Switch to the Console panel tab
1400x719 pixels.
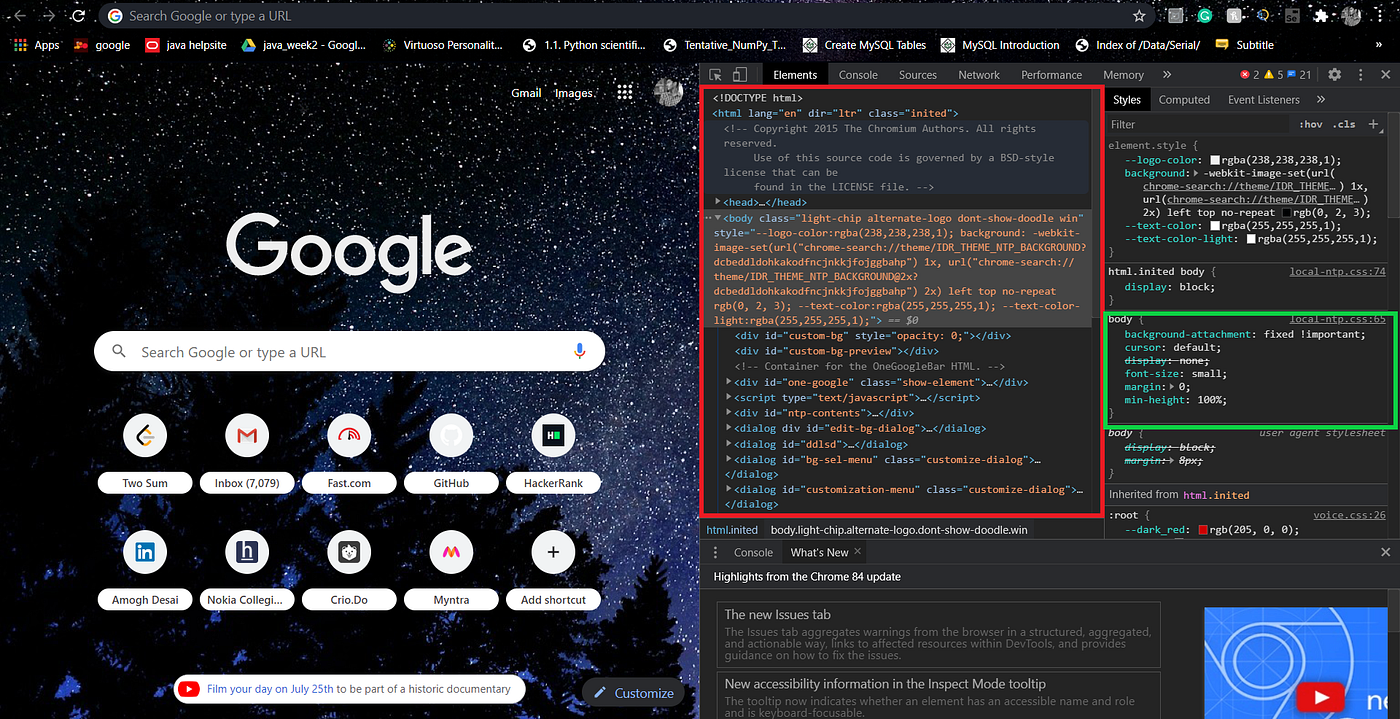858,75
